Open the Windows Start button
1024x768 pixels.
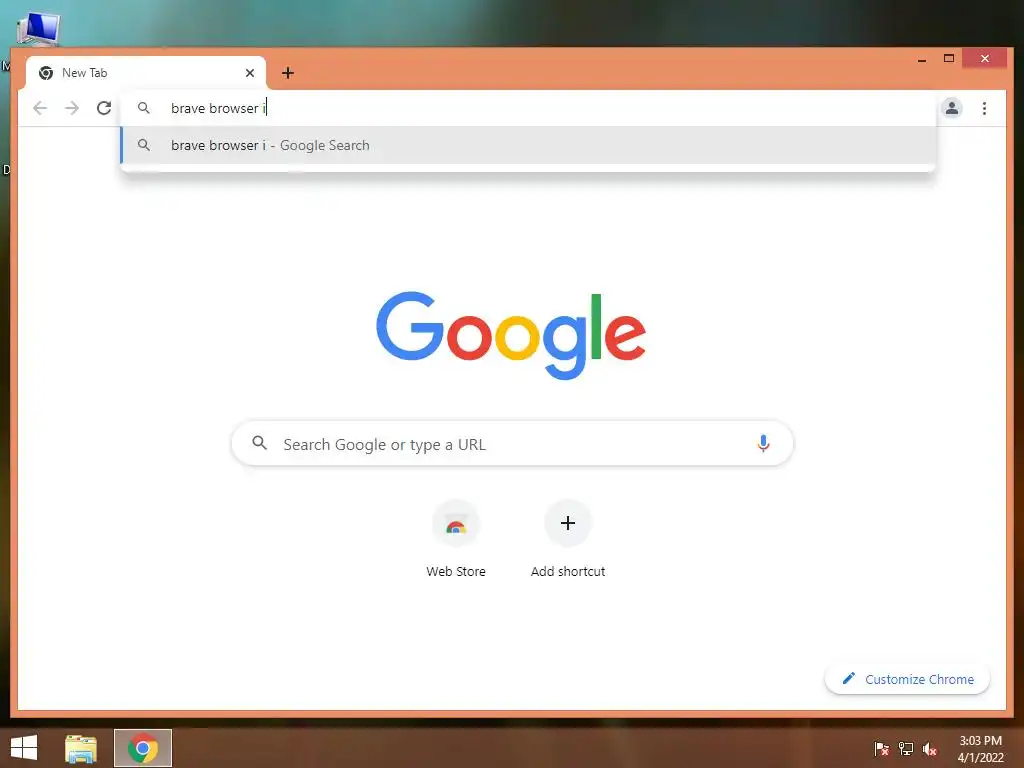[24, 748]
